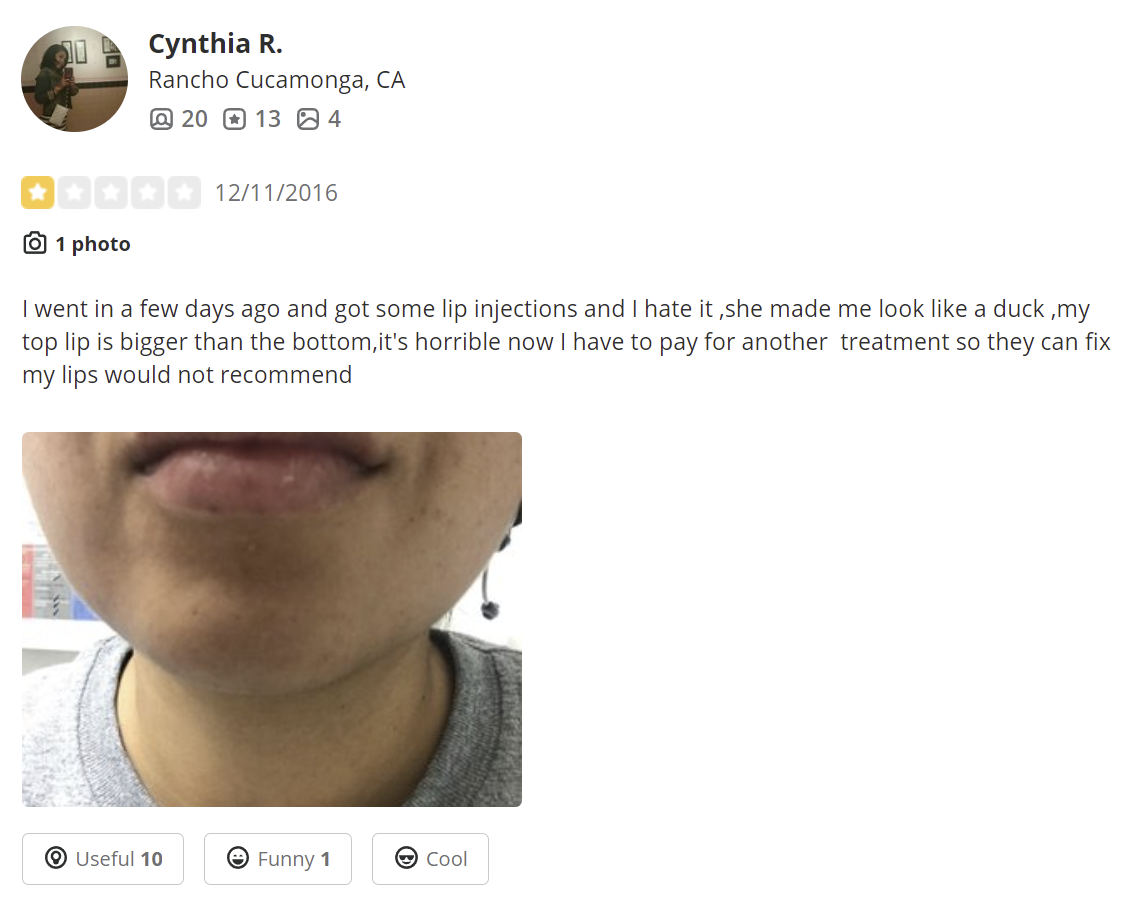This screenshot has width=1132, height=901.
Task: Click the reviews star badge icon
Action: (x=234, y=119)
